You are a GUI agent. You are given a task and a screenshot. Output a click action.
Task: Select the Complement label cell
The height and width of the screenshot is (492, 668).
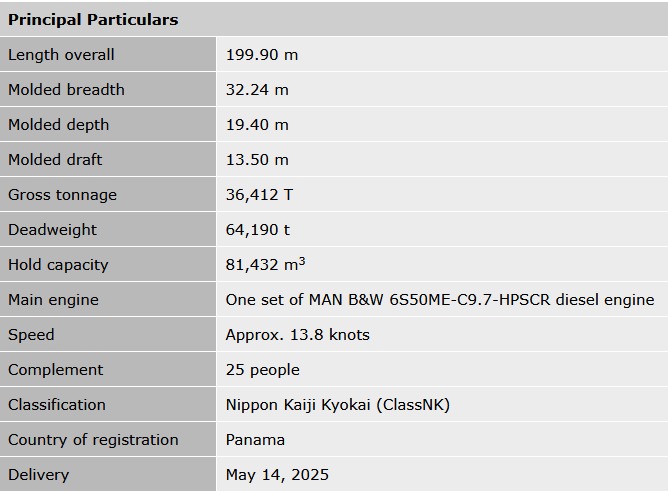tap(55, 370)
